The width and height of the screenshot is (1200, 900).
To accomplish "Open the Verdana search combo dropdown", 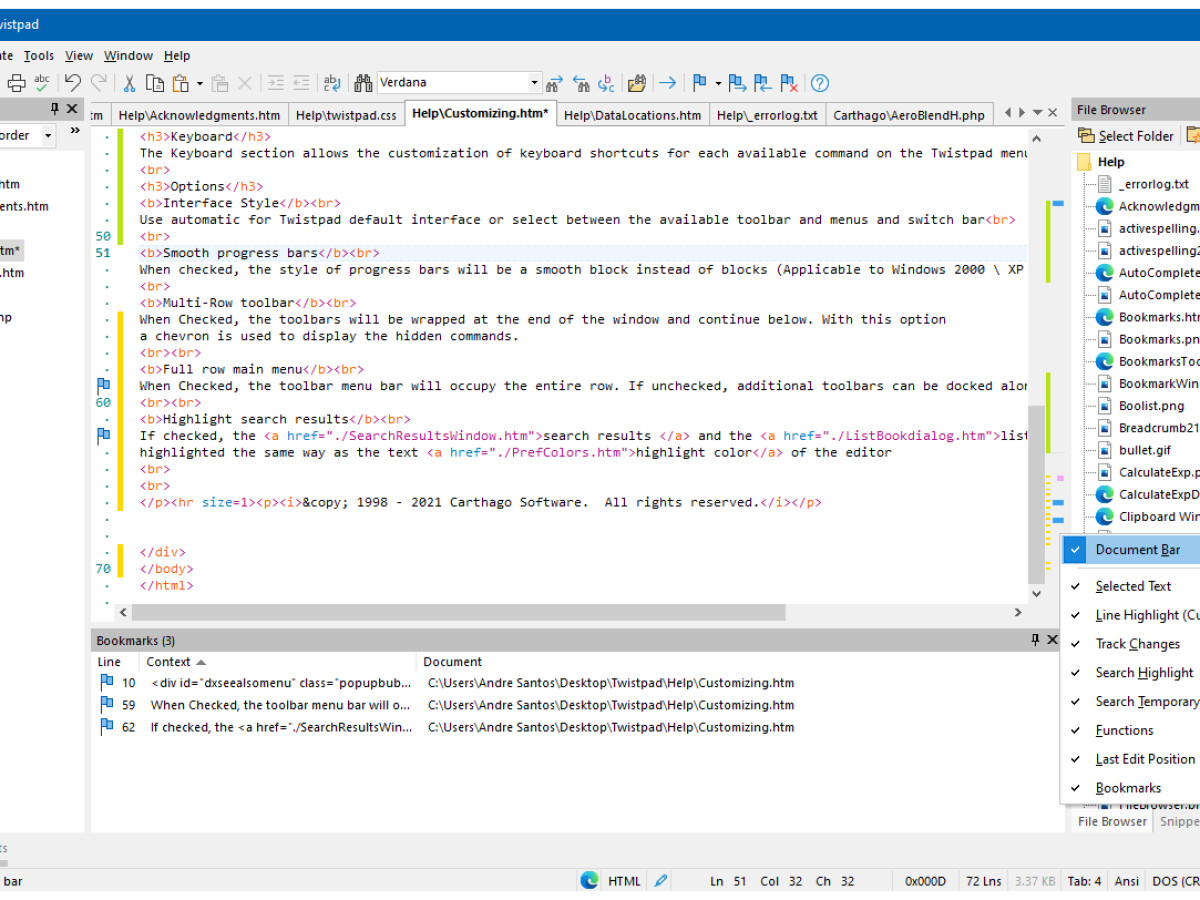I will coord(534,83).
